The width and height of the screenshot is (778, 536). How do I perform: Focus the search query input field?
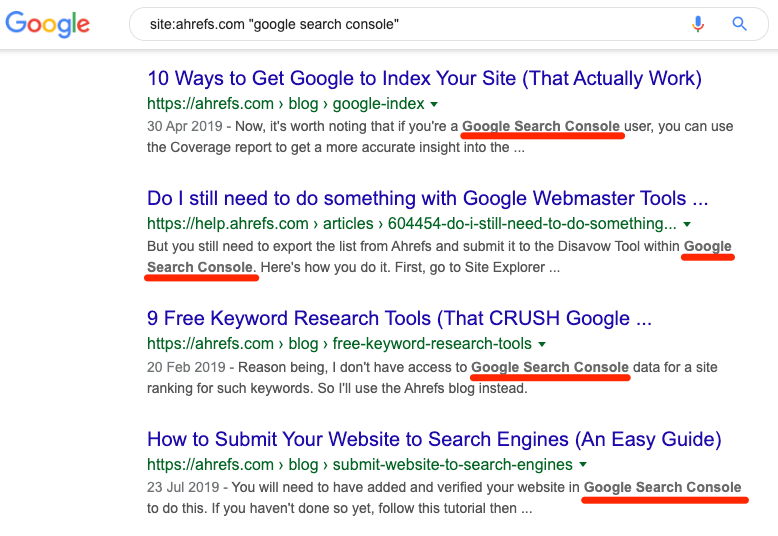400,24
